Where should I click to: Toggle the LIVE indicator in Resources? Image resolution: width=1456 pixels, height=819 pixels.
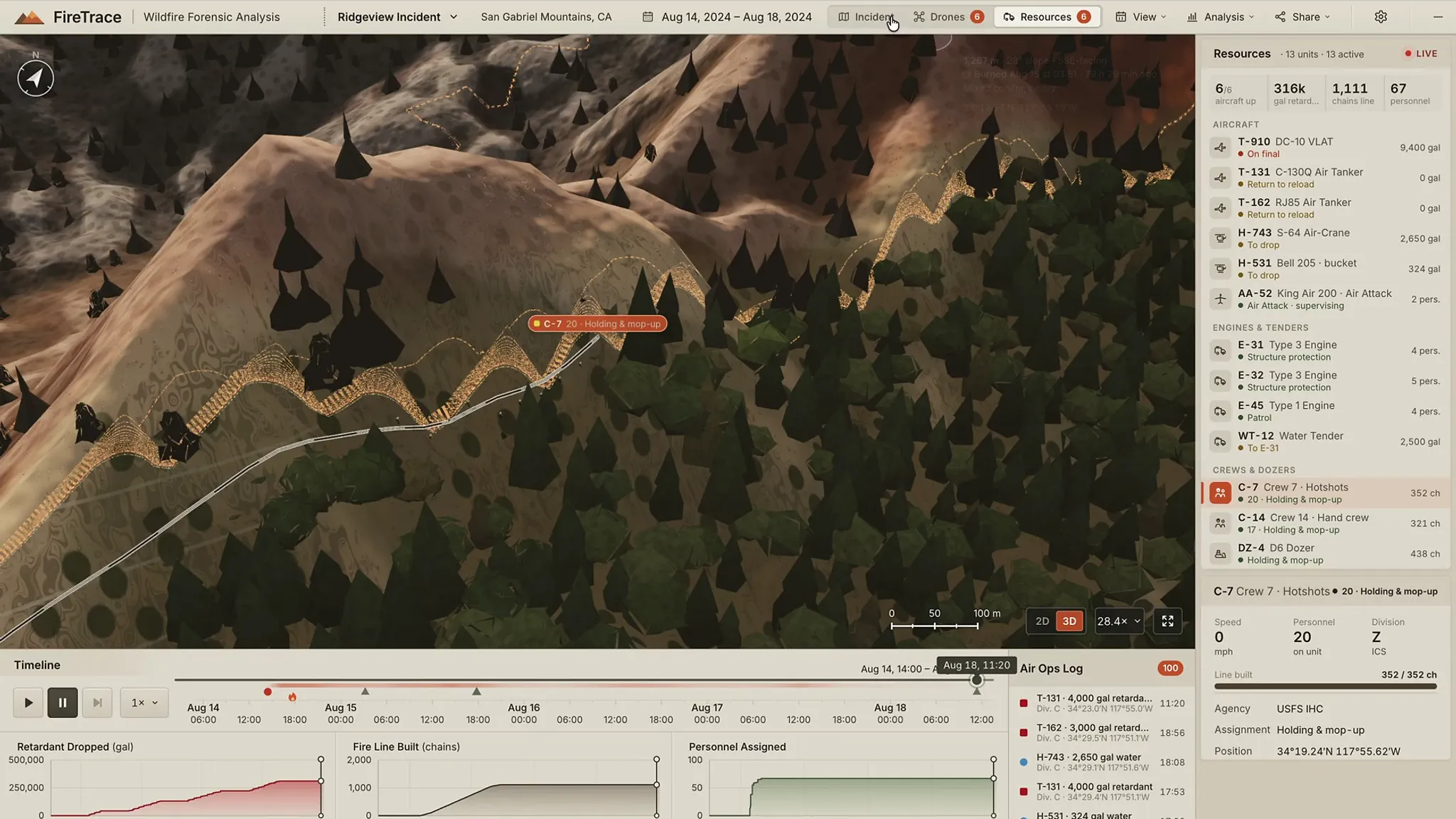click(x=1420, y=53)
